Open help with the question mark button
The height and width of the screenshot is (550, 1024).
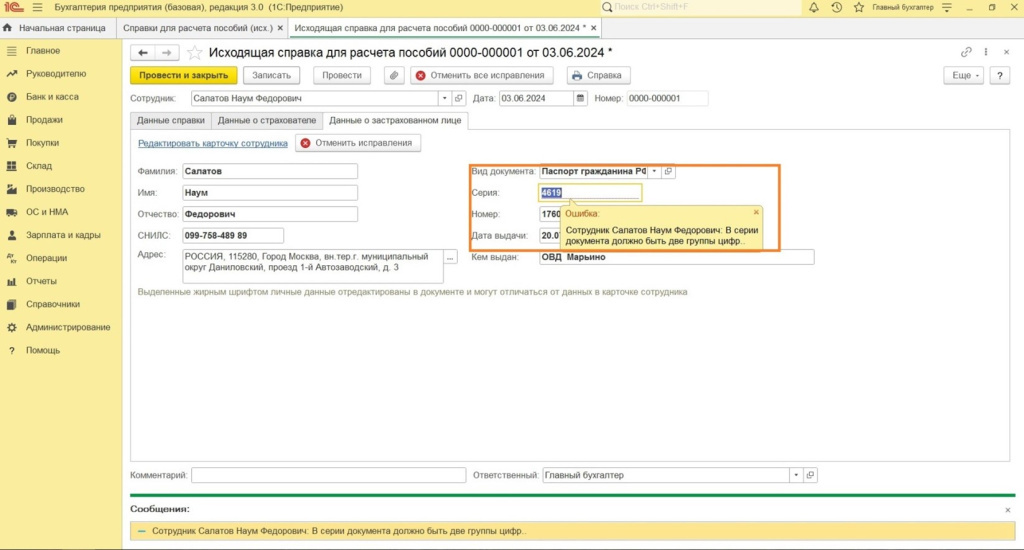pos(999,75)
